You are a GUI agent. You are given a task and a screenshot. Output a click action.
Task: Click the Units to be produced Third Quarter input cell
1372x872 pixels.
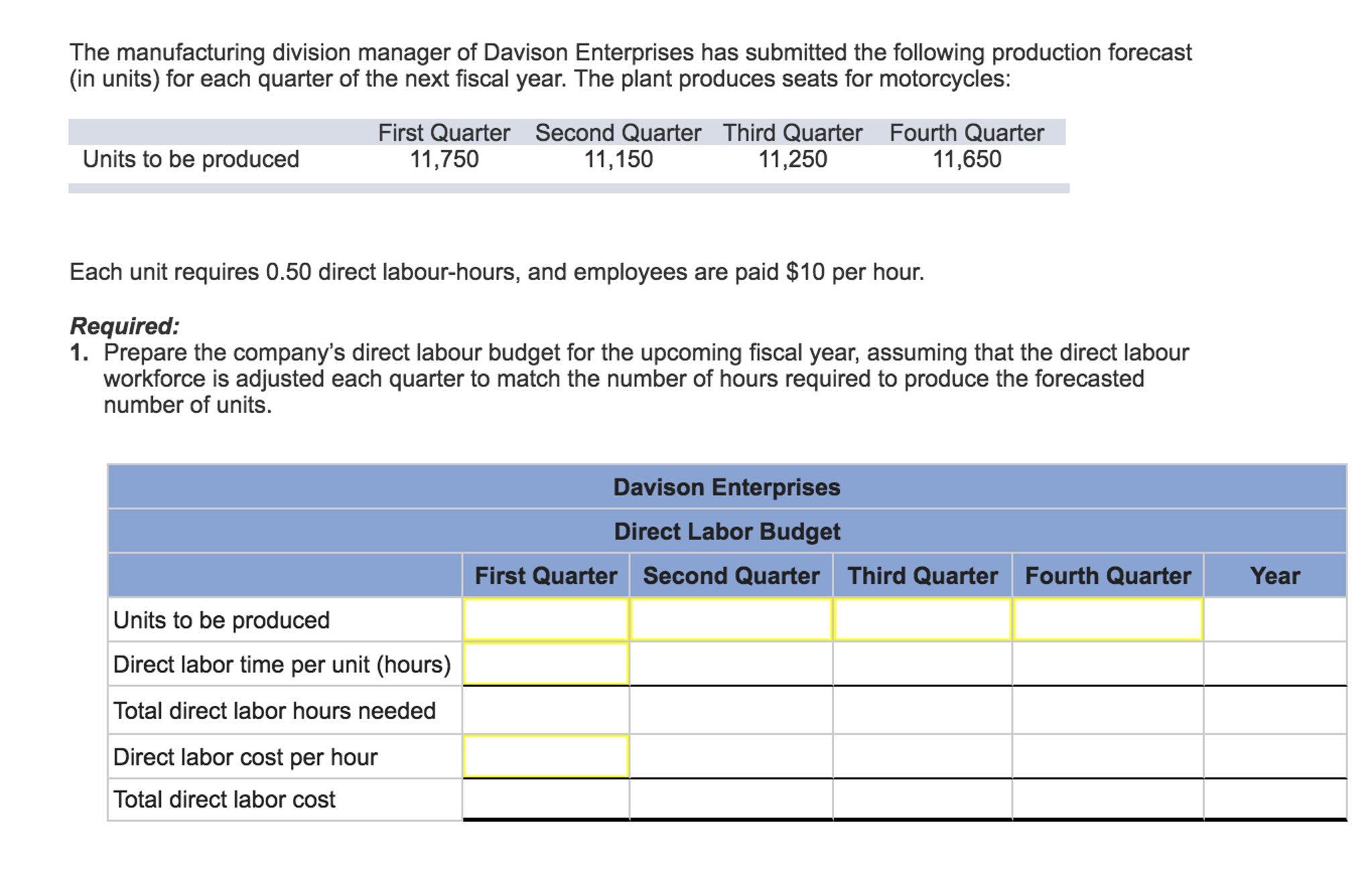click(922, 620)
